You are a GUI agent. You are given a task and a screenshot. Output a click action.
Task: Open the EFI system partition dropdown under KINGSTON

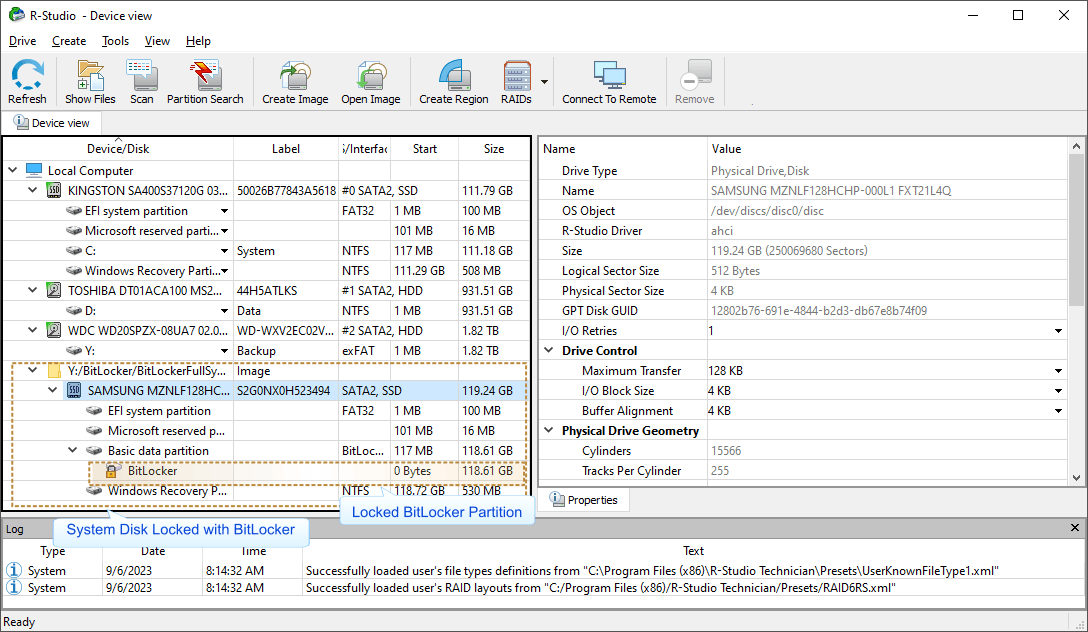point(224,211)
